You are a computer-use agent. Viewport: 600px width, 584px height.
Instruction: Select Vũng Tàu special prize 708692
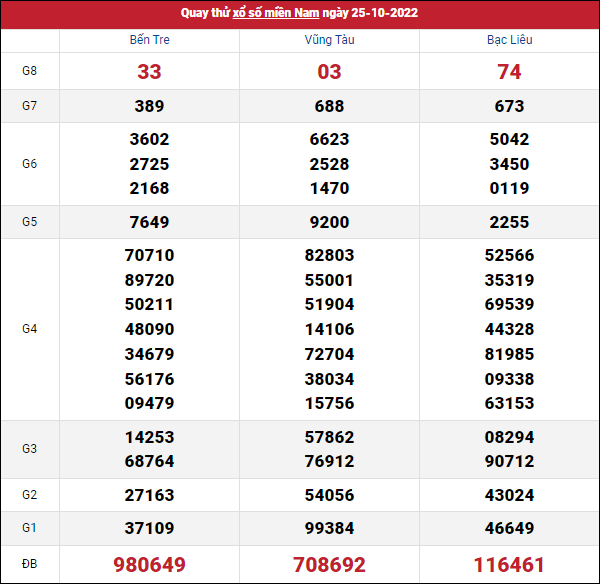pyautogui.click(x=329, y=564)
